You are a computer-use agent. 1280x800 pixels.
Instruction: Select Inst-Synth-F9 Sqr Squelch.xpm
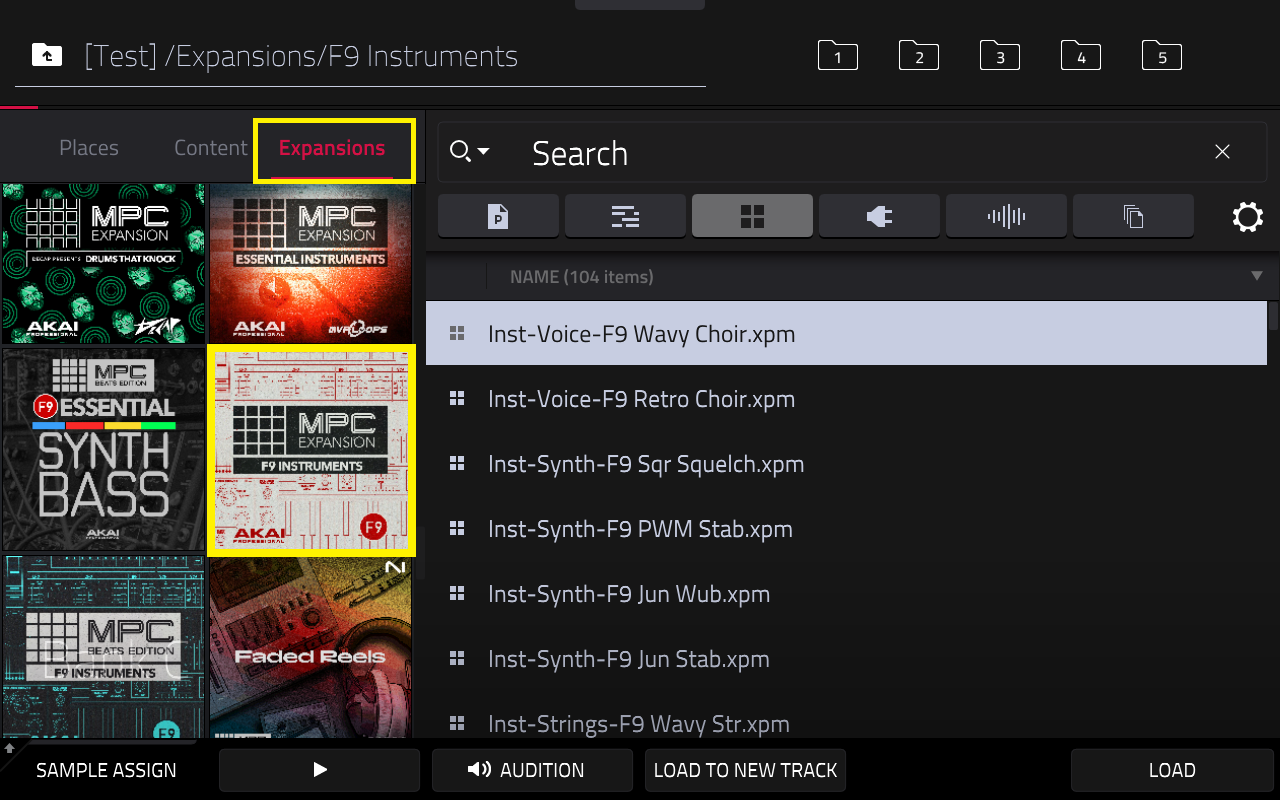pyautogui.click(x=846, y=463)
